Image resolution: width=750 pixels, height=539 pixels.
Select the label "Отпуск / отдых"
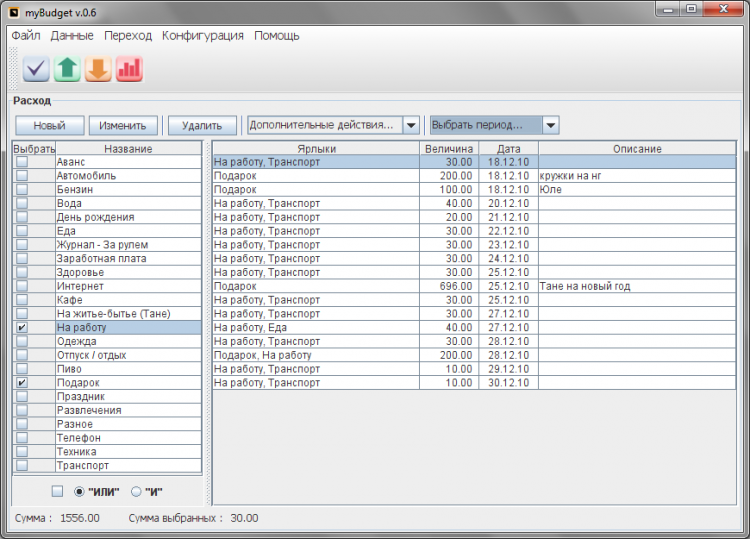128,355
